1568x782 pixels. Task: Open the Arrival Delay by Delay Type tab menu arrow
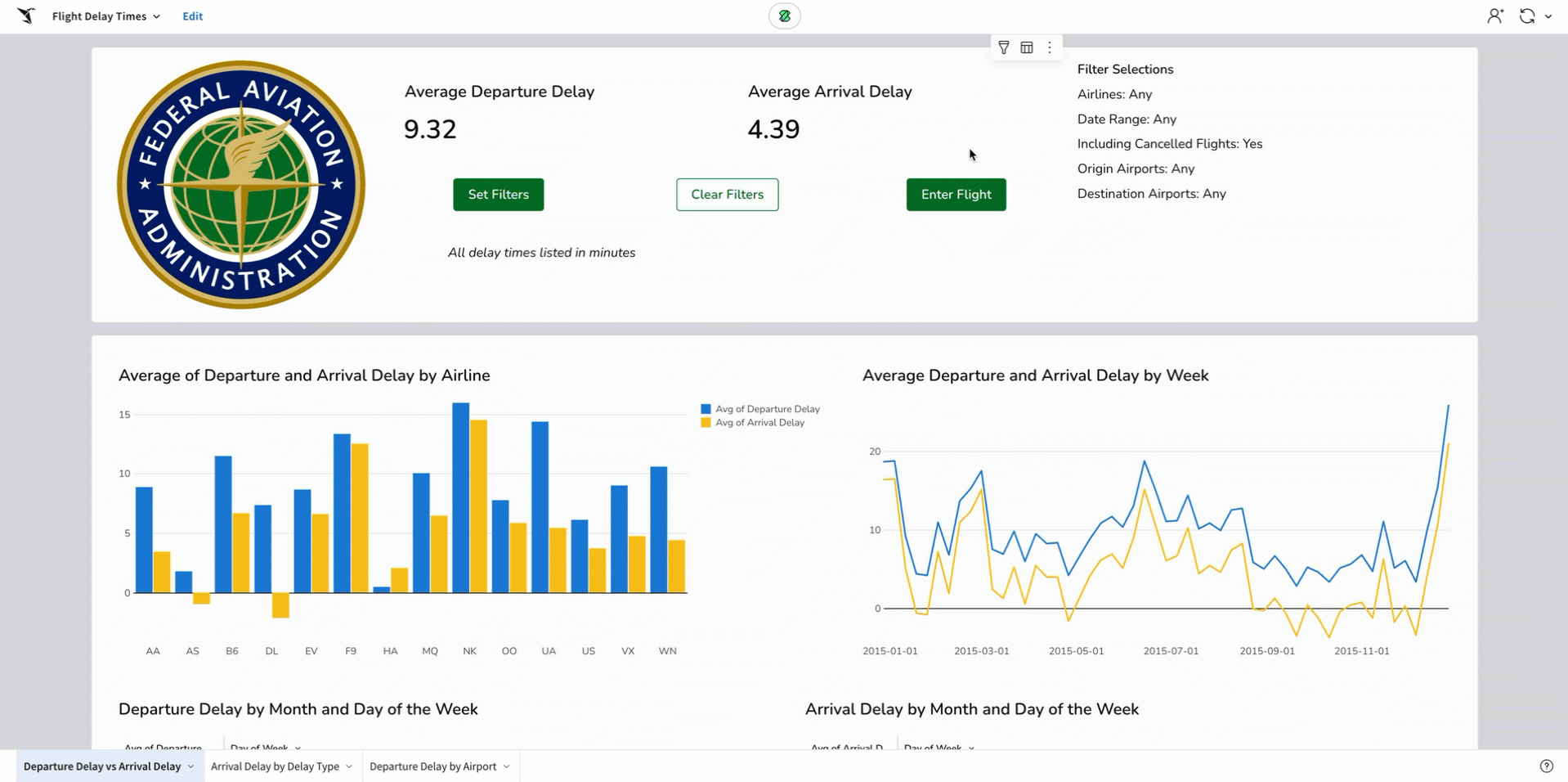tap(349, 766)
